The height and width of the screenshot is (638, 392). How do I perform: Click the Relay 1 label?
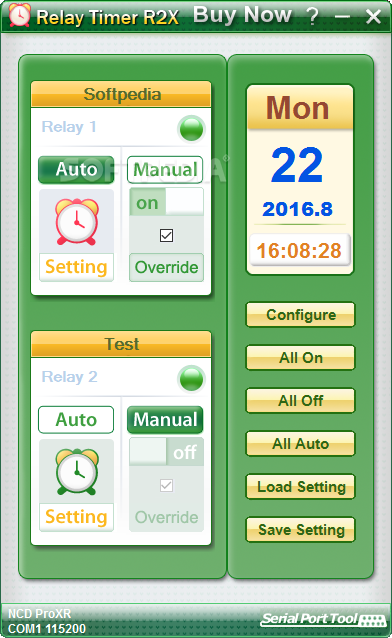[69, 127]
